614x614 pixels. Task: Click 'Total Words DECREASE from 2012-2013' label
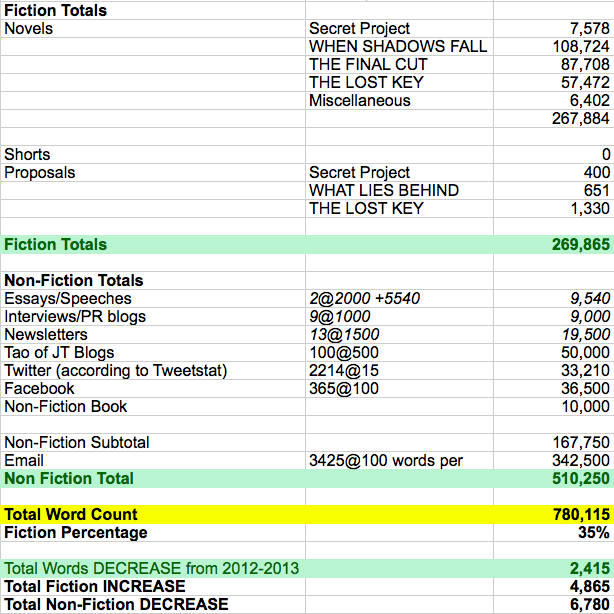[x=152, y=569]
